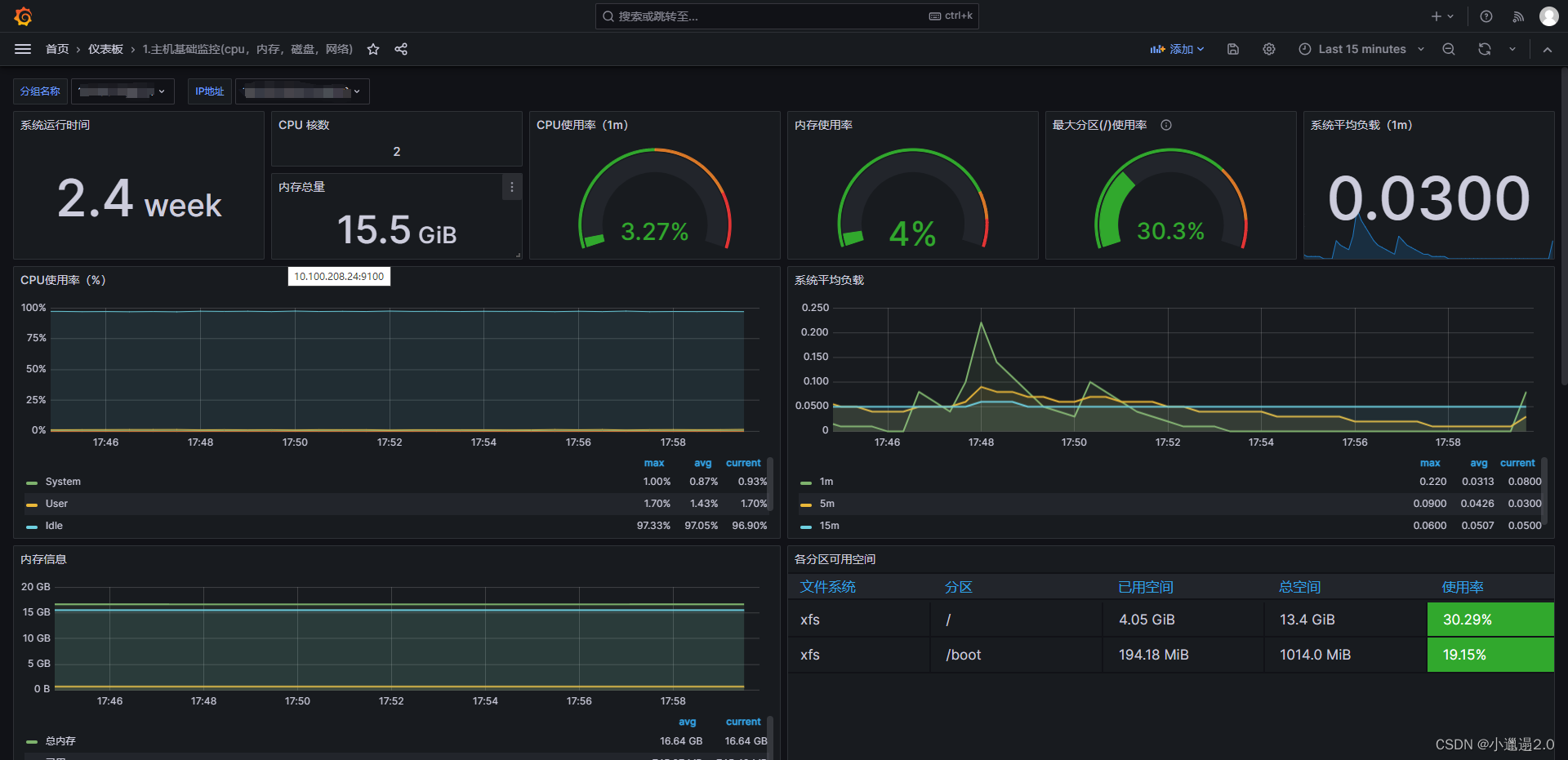Sort table by 使用率 column header
The height and width of the screenshot is (760, 1568).
[x=1463, y=587]
